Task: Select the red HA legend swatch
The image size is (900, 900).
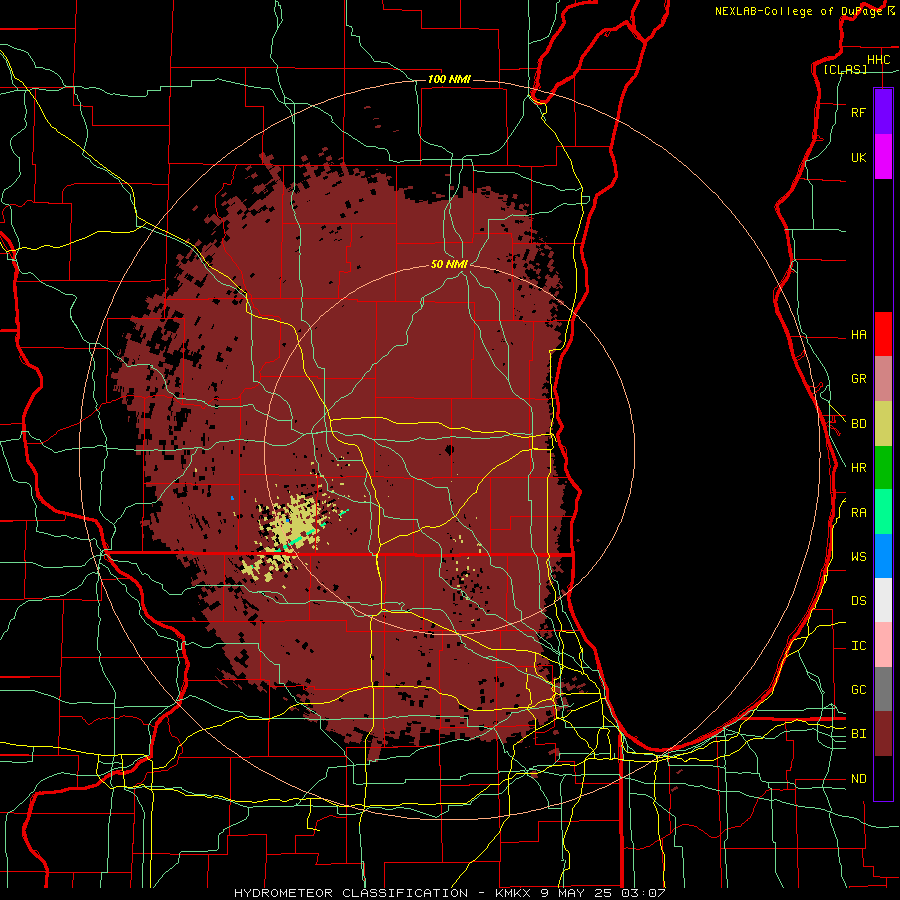Action: pos(883,334)
